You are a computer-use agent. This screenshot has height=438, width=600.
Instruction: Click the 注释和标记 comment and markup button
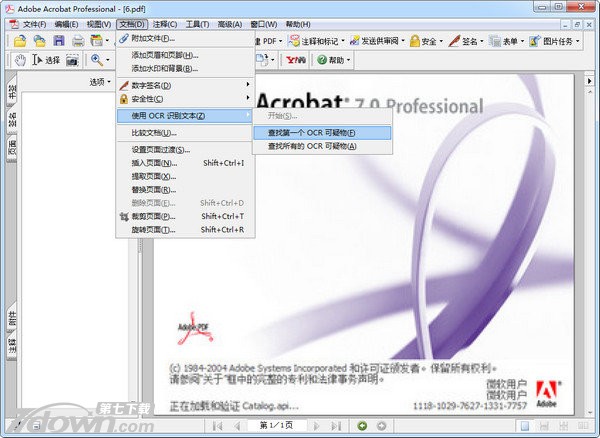[314, 41]
